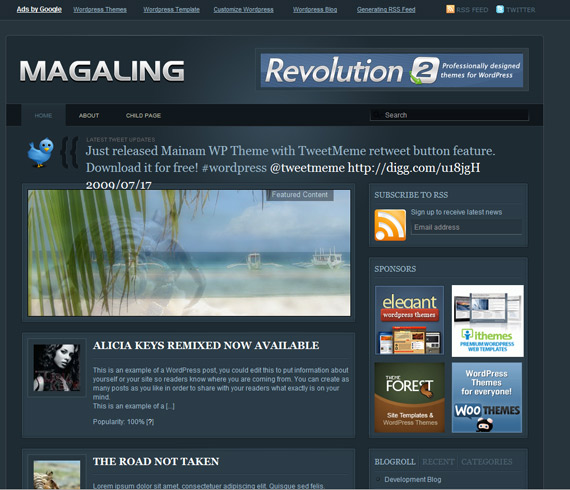
Task: Click the SPONSORS heading
Action: pos(395,269)
